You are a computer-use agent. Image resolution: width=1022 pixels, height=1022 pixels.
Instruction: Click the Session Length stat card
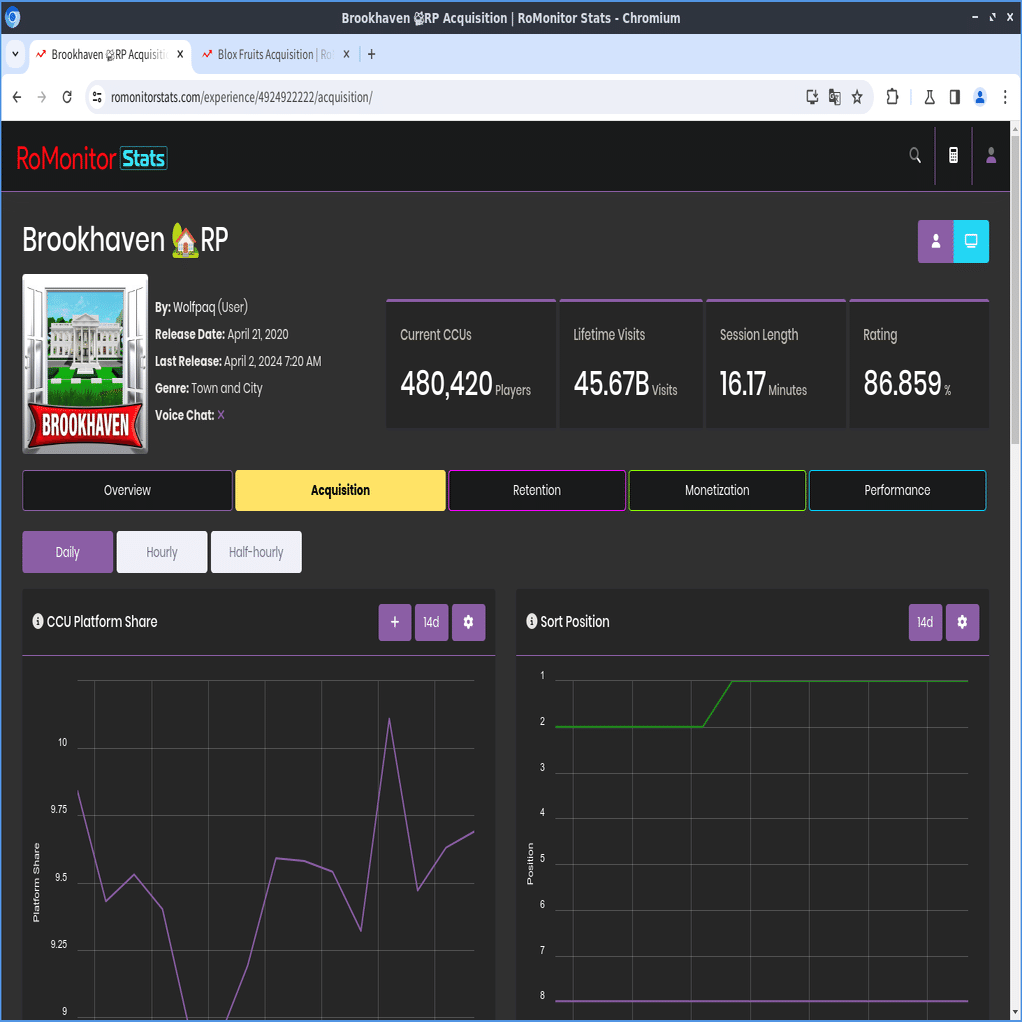click(x=776, y=364)
